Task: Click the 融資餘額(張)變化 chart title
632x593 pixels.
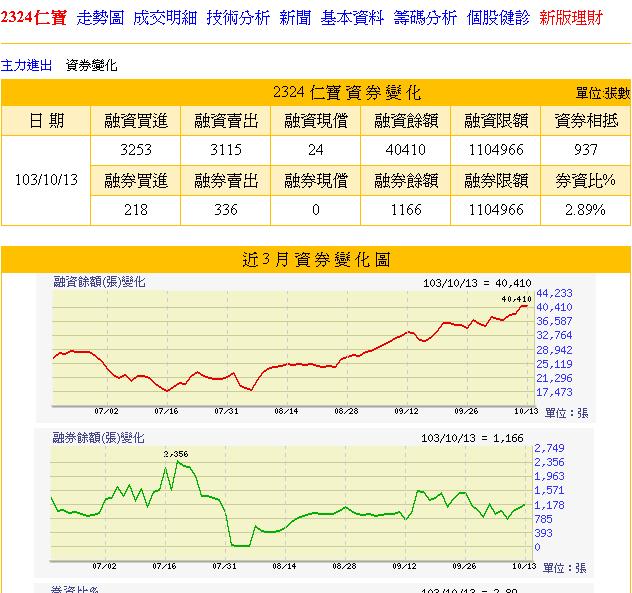Action: pos(99,282)
